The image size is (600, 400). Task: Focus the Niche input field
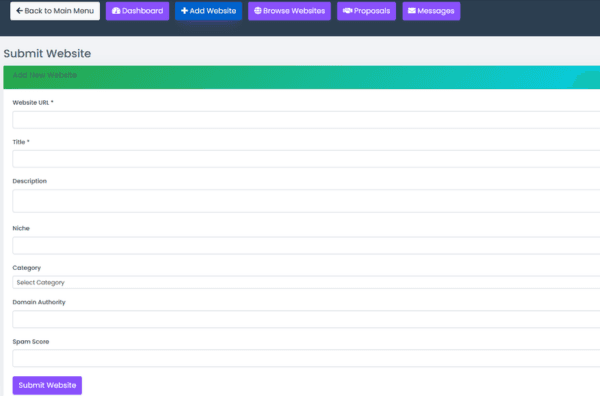(x=306, y=245)
